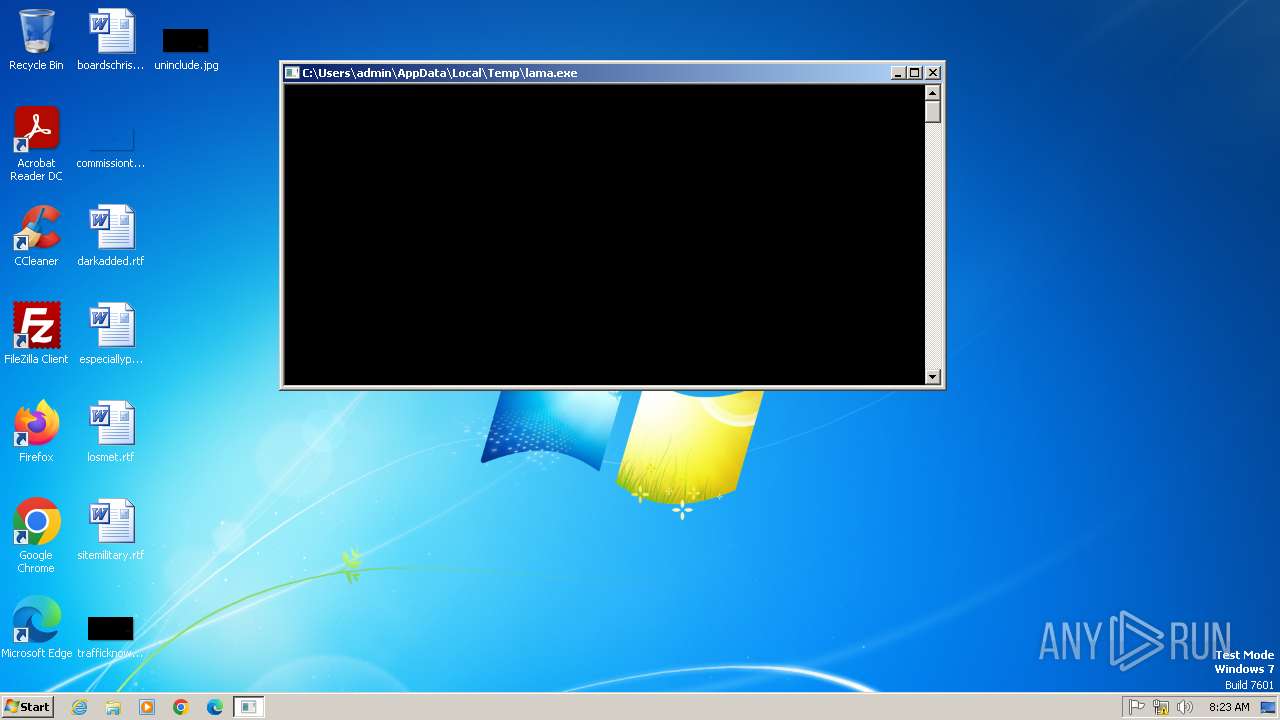Screen dimensions: 1280x720
Task: Launch Firefox desktop shortcut
Action: click(36, 432)
